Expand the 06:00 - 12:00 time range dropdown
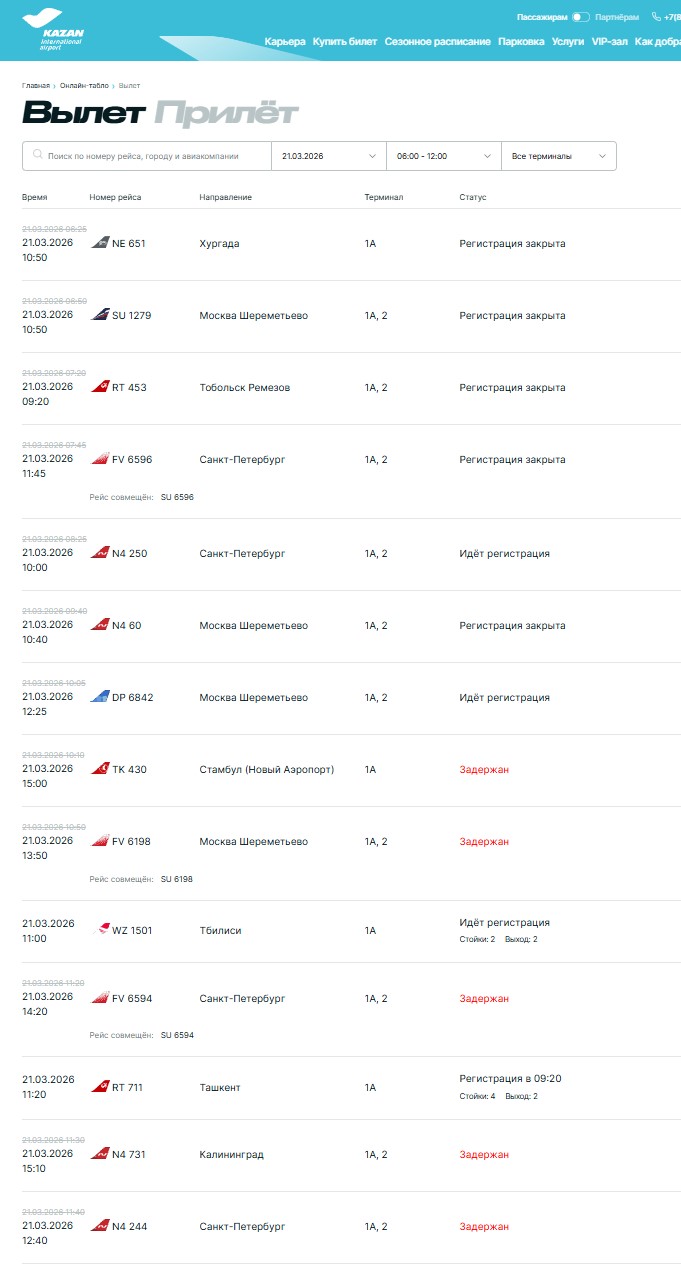This screenshot has width=681, height=1264. click(x=444, y=156)
